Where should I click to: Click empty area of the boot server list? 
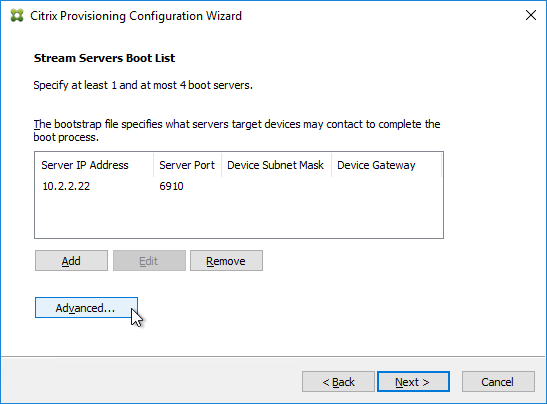click(239, 216)
